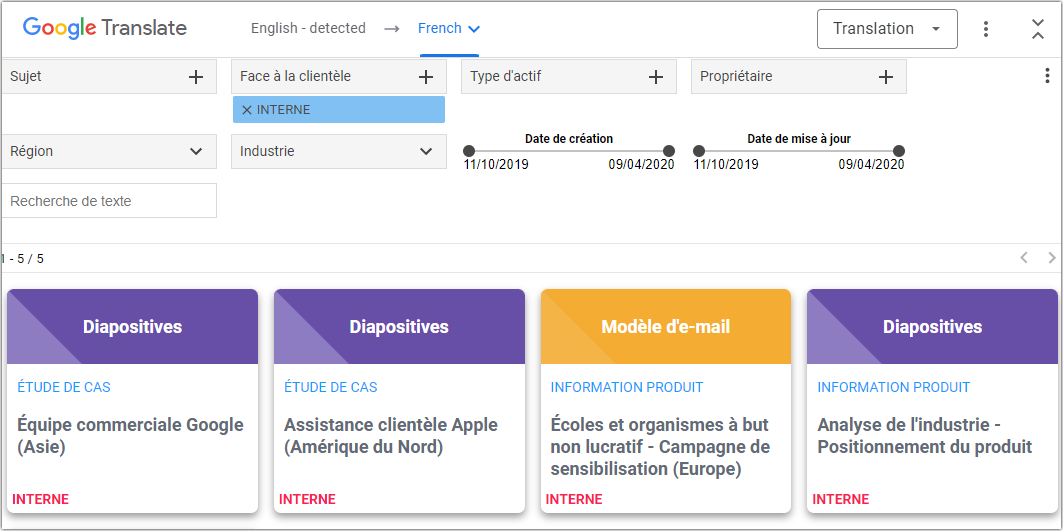Select the French target language tab
Viewport: 1064px width, 532px height.
pos(448,29)
